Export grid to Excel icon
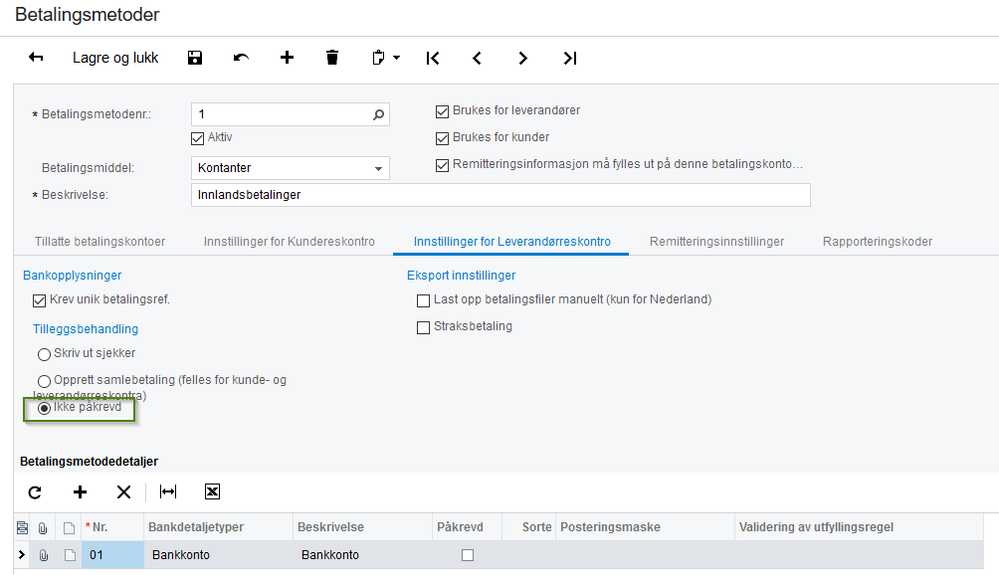999x575 pixels. tap(212, 492)
